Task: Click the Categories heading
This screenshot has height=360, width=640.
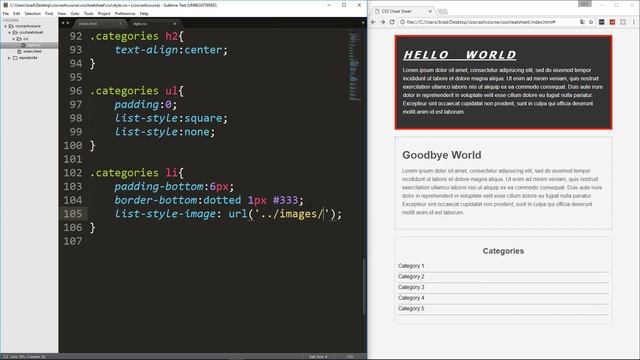Action: point(503,251)
